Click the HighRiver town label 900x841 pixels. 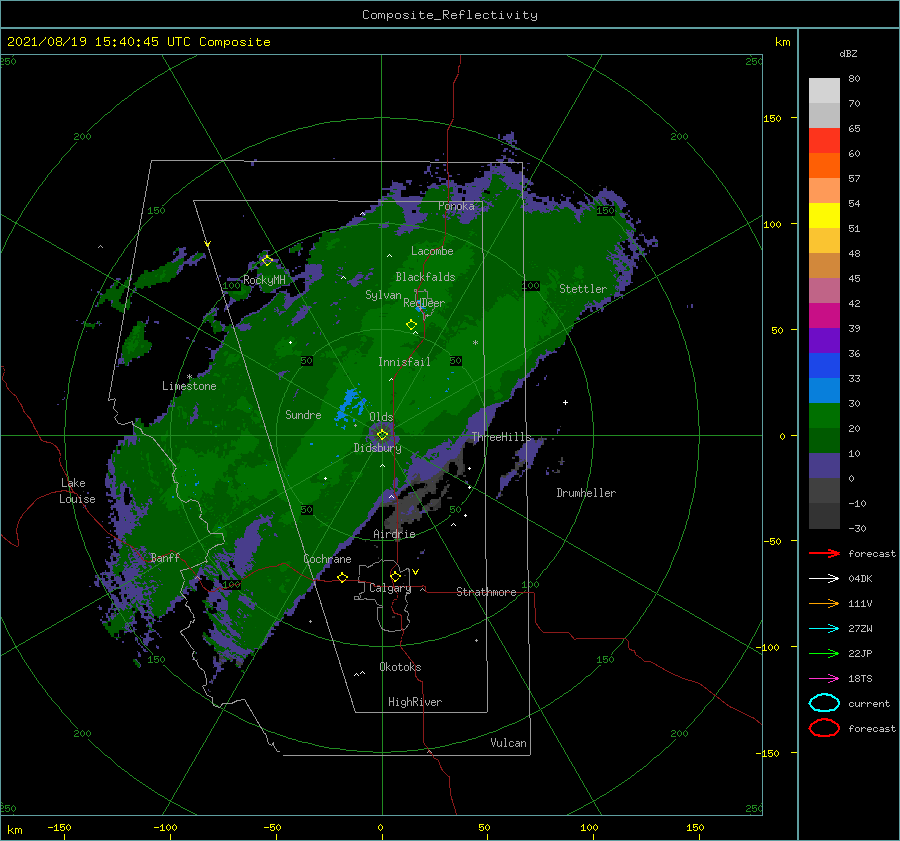coord(415,702)
